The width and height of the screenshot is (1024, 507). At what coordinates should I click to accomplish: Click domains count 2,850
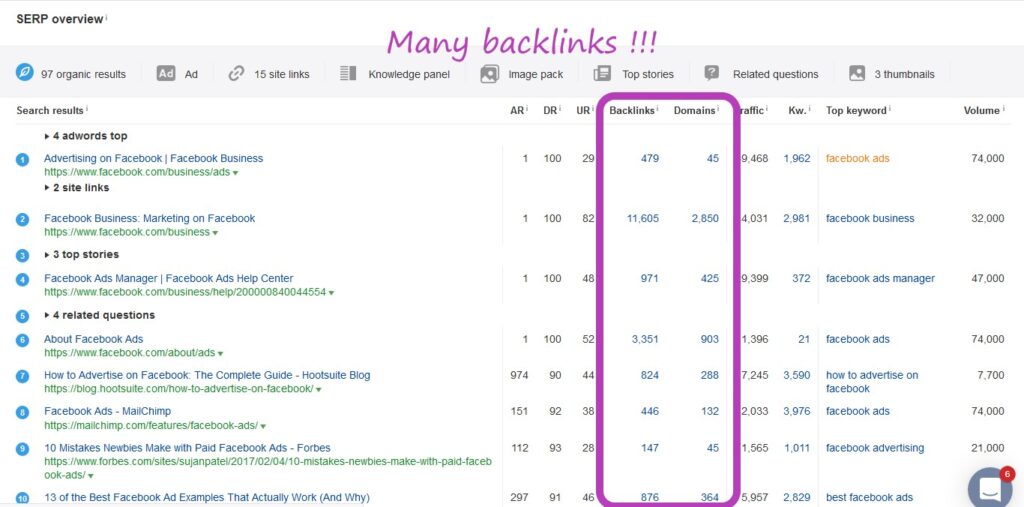coord(705,218)
